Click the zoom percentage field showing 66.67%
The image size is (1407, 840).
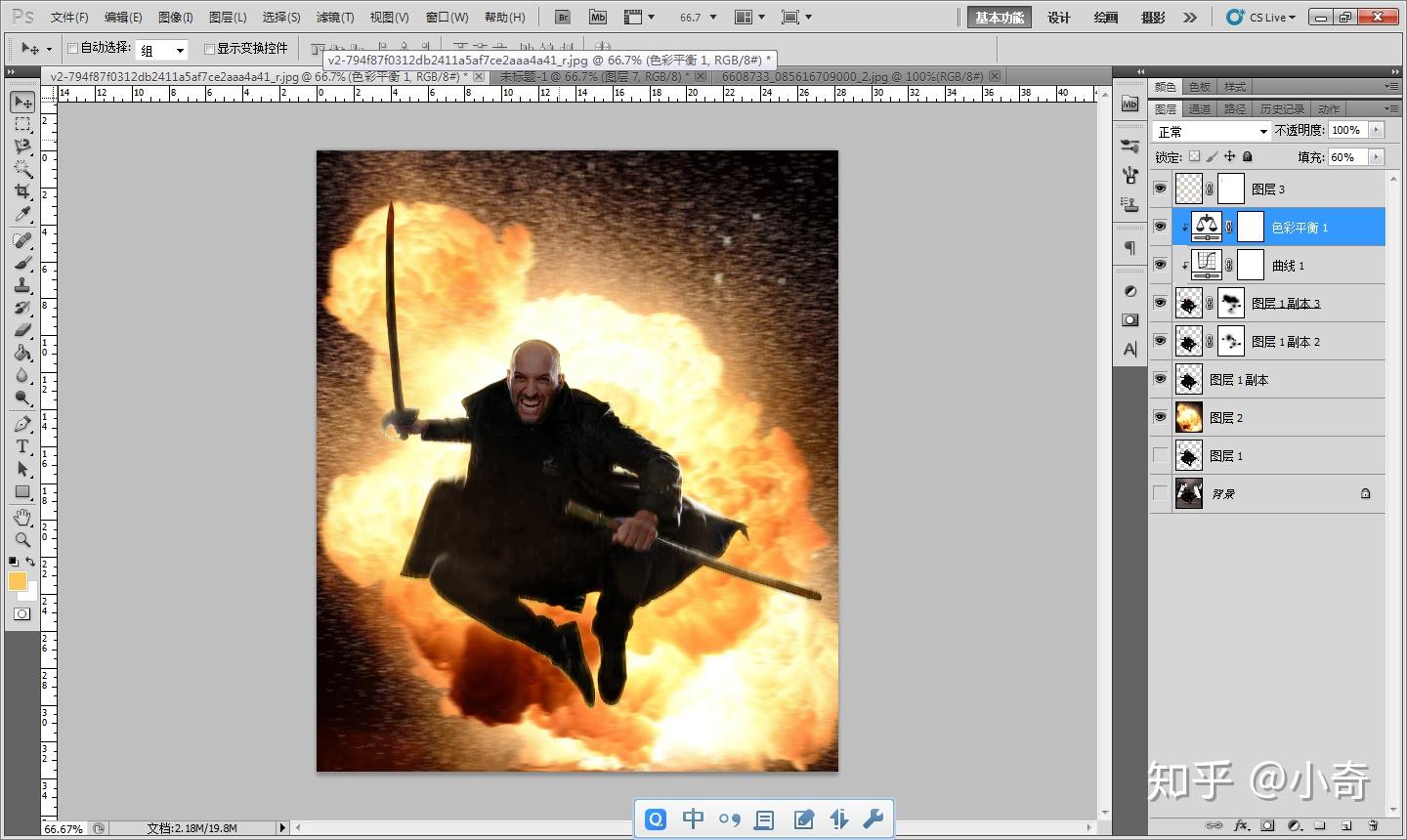64,828
